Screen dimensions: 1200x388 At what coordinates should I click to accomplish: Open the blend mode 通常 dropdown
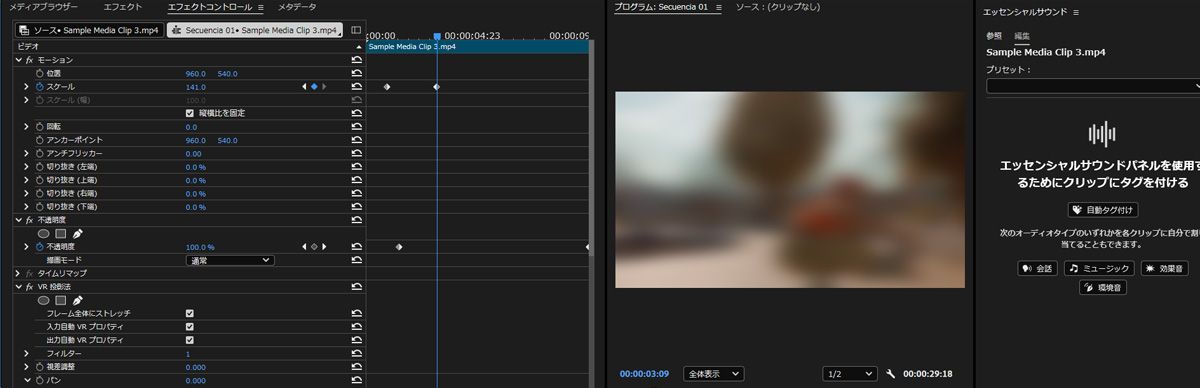click(x=229, y=260)
